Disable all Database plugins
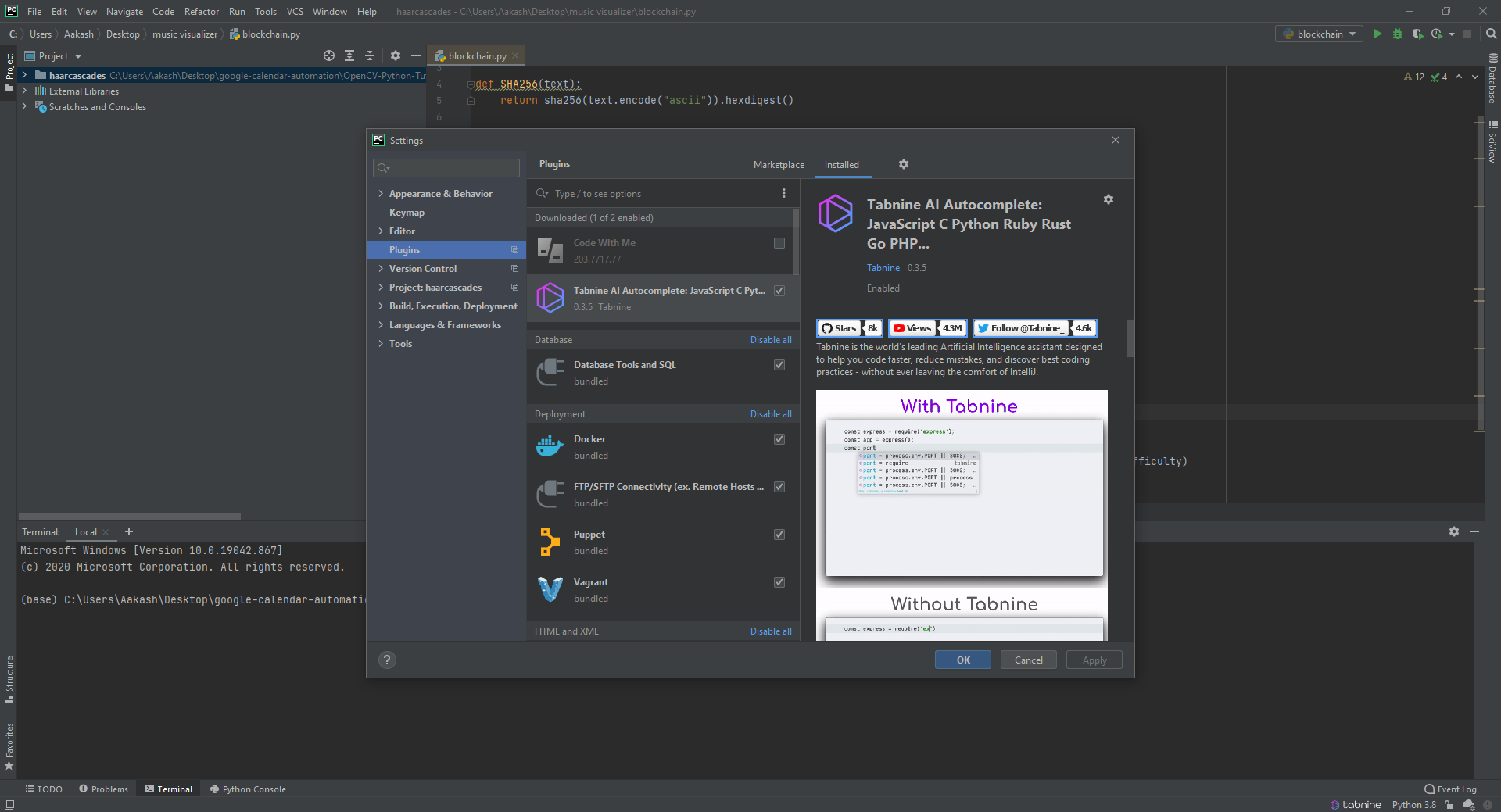 pyautogui.click(x=771, y=340)
